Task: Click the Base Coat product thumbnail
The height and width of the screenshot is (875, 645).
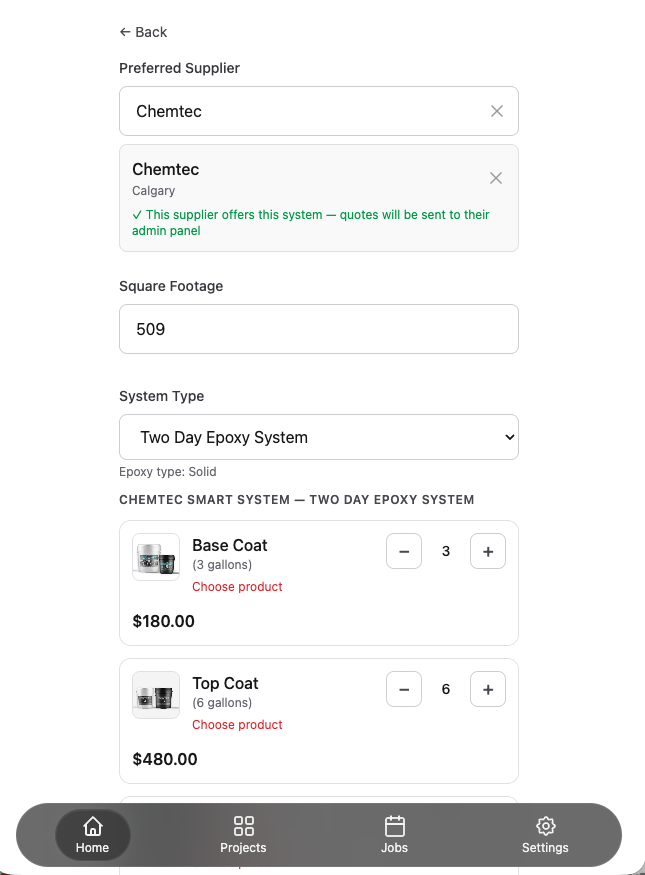Action: point(156,558)
